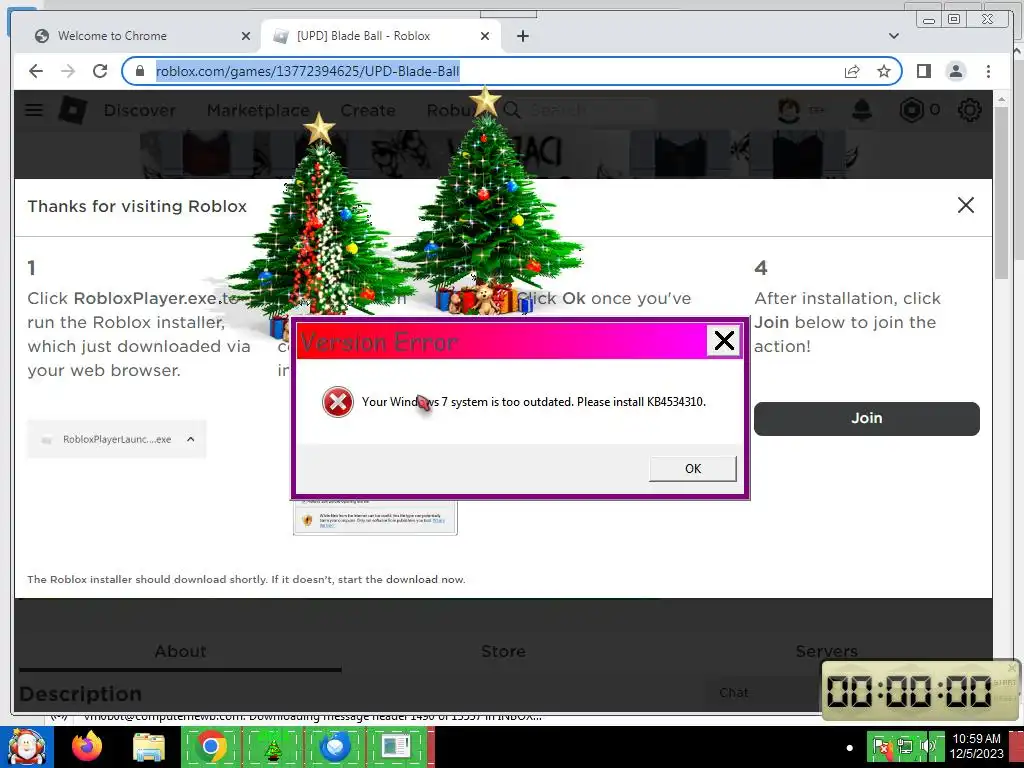Screen dimensions: 1024x768
Task: Click the Chrome forward arrow
Action: [68, 71]
